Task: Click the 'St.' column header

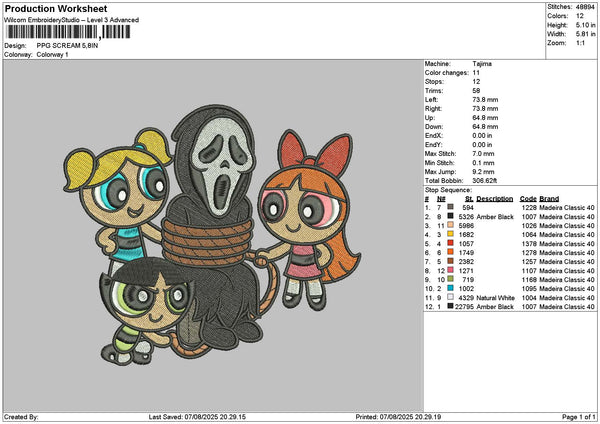Action: click(469, 199)
